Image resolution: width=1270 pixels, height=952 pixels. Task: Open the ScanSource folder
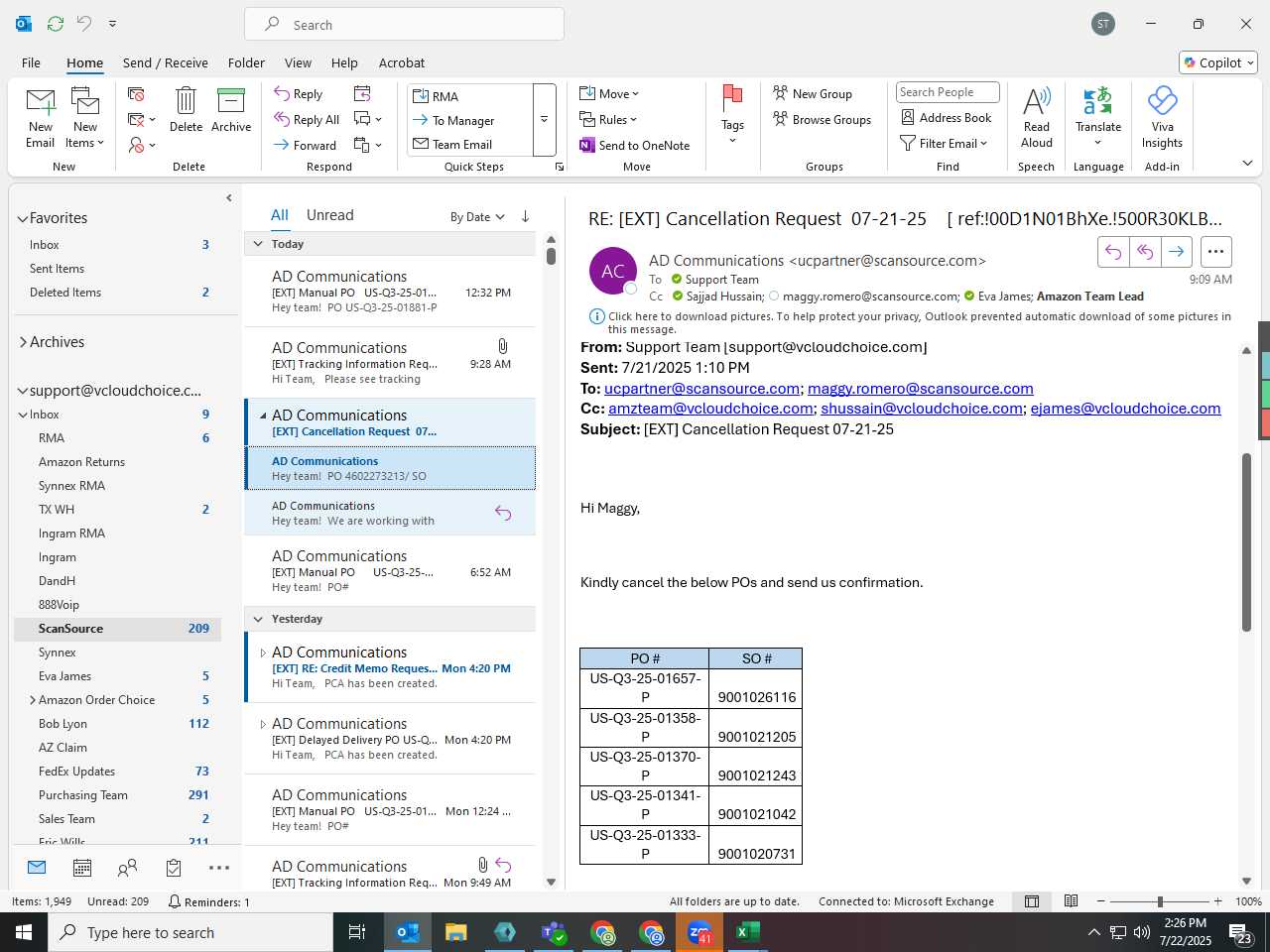117,629
